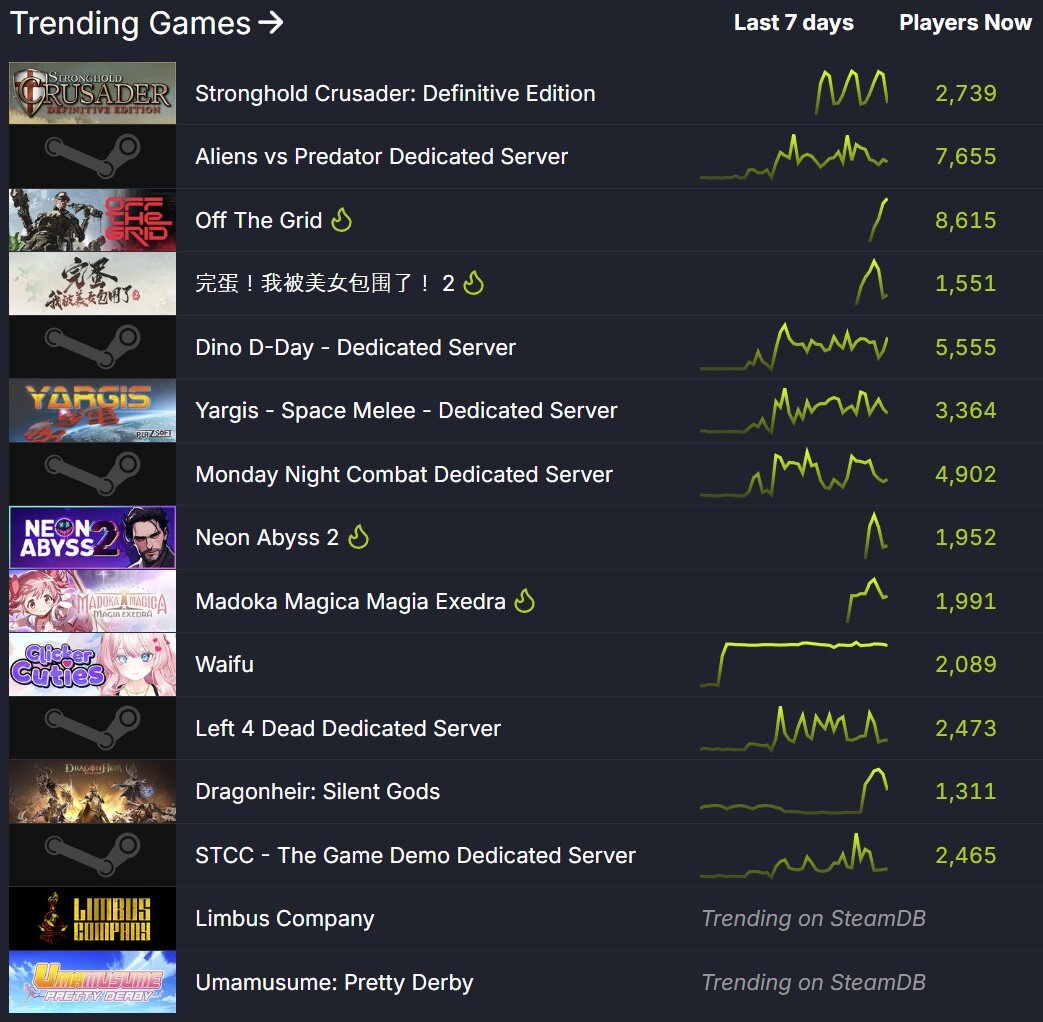Image resolution: width=1043 pixels, height=1022 pixels.
Task: Click the Steam logo icon for Monday Night Combat
Action: (x=92, y=474)
